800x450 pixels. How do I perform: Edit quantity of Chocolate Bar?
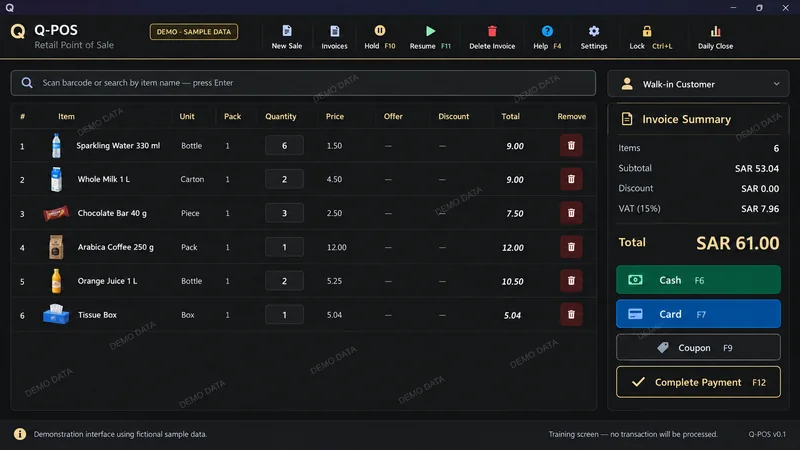coord(284,213)
